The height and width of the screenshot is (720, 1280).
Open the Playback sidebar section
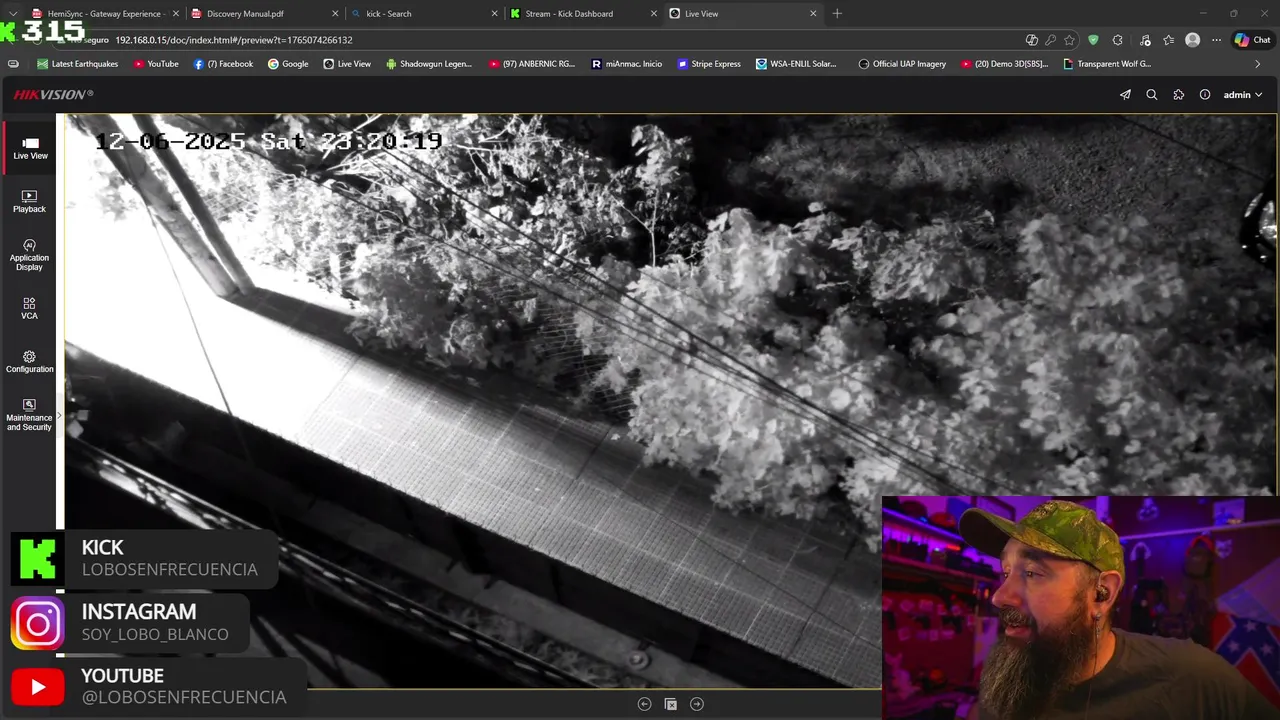30,202
